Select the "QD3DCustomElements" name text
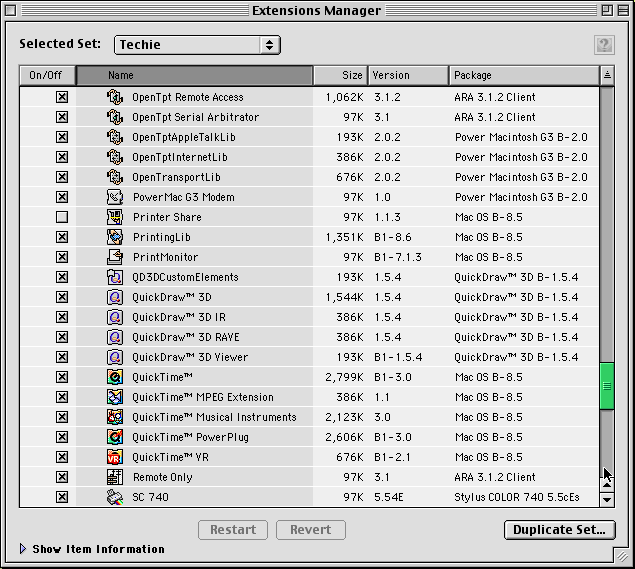The width and height of the screenshot is (635, 569). click(x=185, y=277)
